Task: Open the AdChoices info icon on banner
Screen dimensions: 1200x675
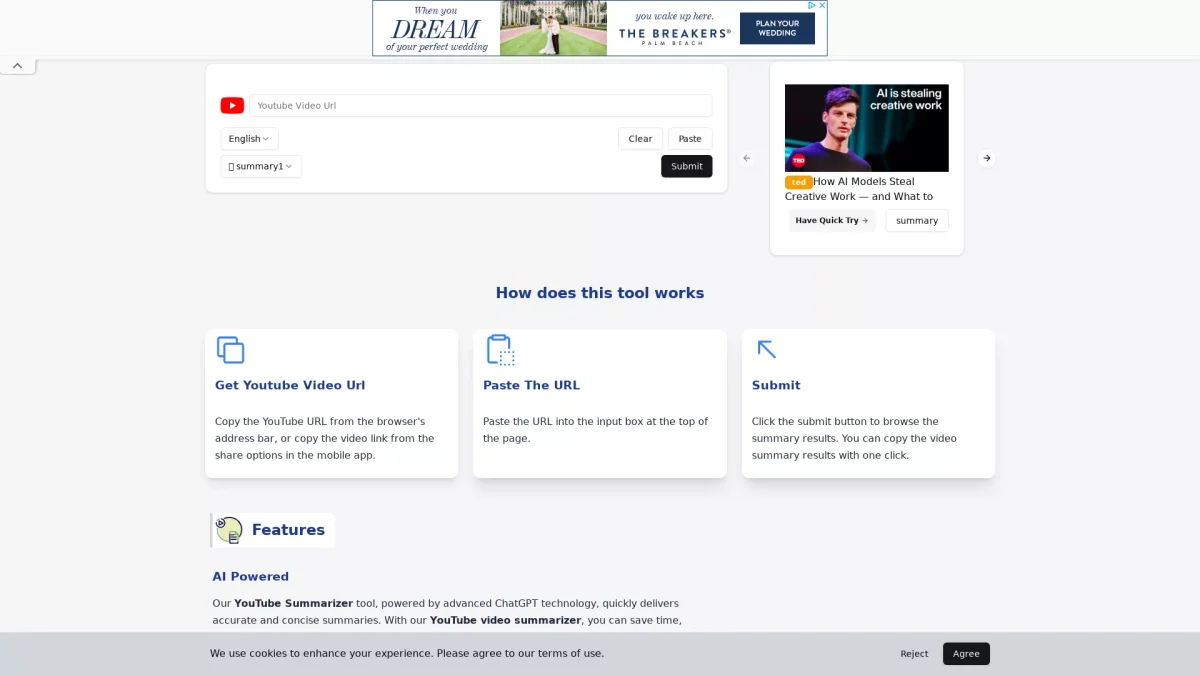Action: 811,5
